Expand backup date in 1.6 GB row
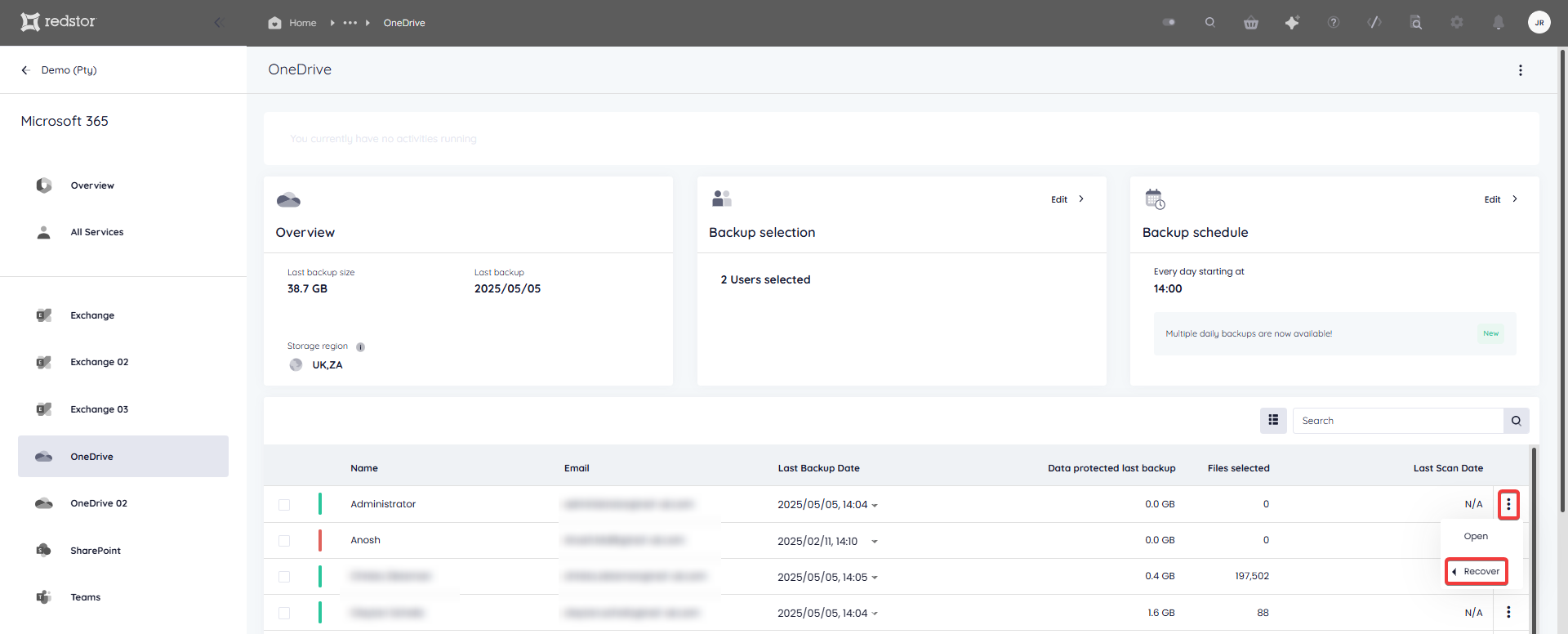 click(x=875, y=614)
